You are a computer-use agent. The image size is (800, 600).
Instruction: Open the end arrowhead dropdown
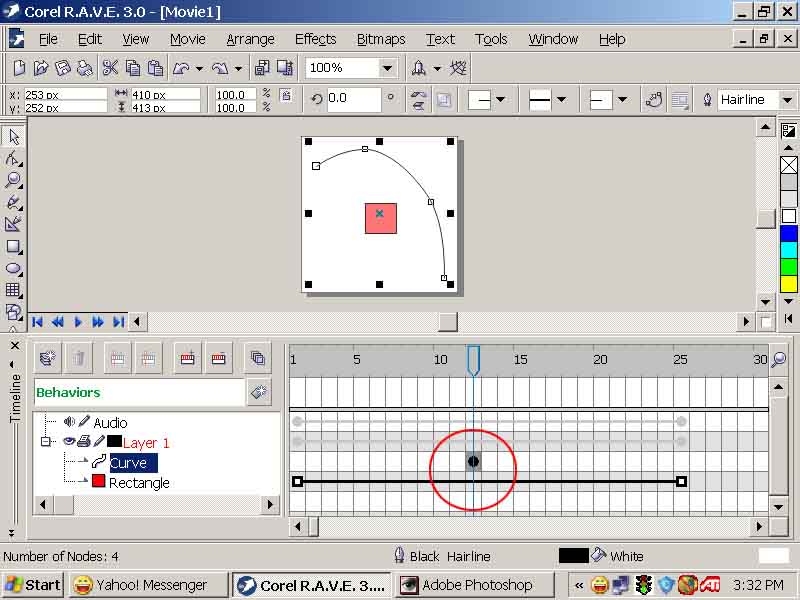tap(622, 99)
